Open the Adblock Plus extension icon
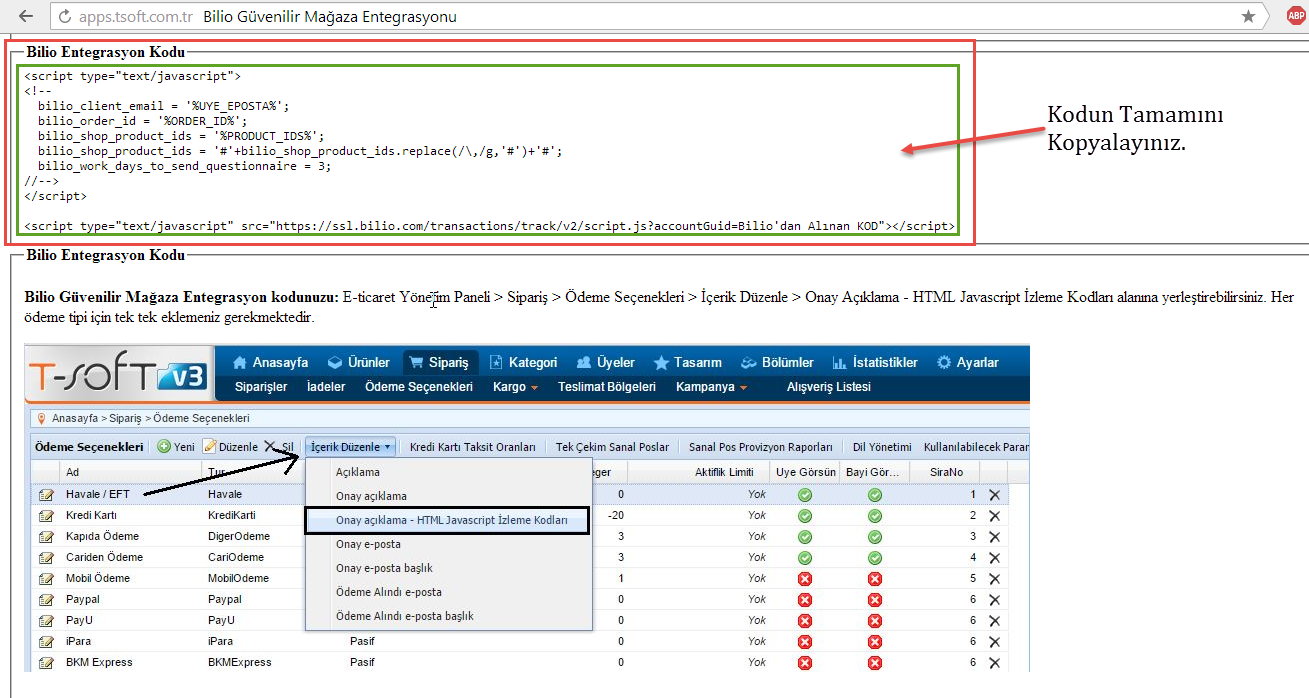This screenshot has height=698, width=1309. pyautogui.click(x=1294, y=16)
